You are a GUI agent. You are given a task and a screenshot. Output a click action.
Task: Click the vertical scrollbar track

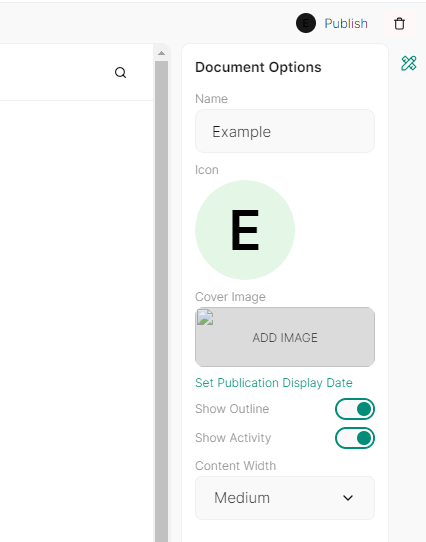click(161, 301)
